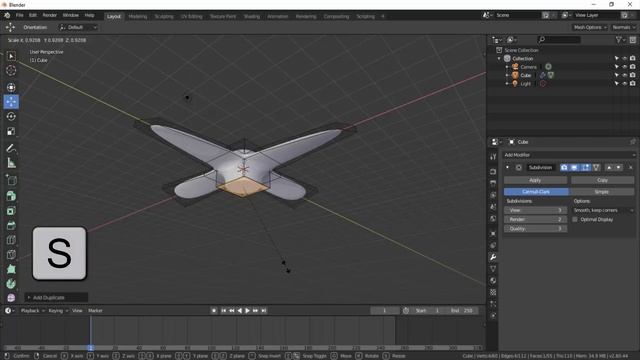Select the Knife tool
The image size is (640, 360).
[11, 255]
